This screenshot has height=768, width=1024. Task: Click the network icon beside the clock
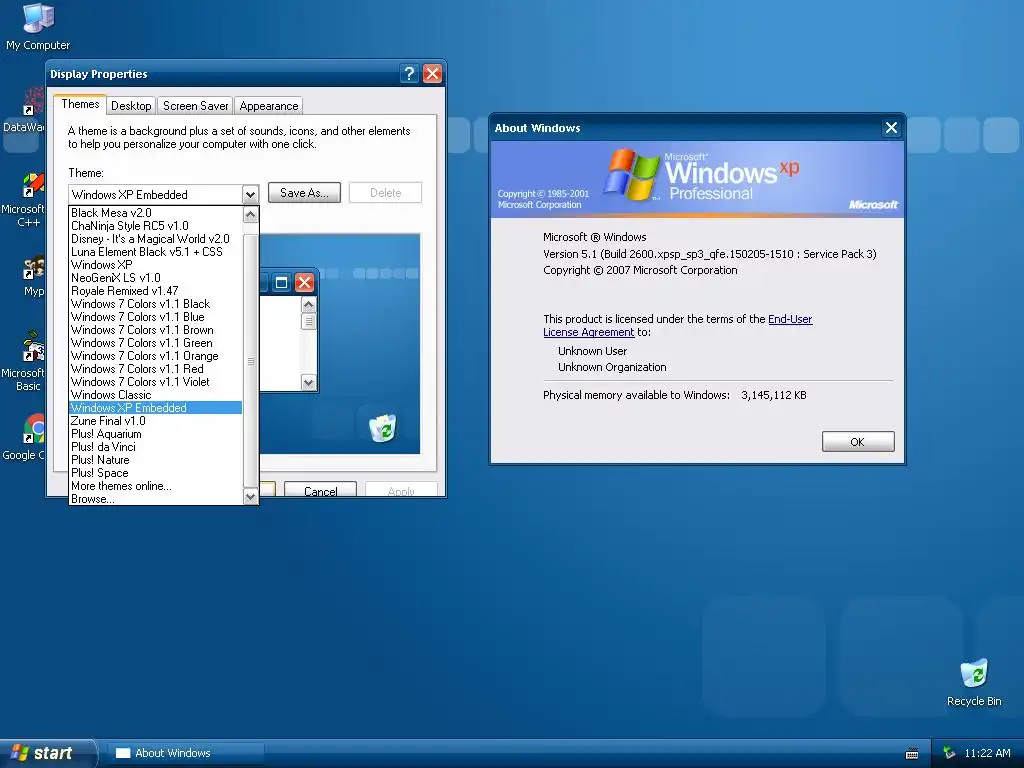[x=949, y=753]
